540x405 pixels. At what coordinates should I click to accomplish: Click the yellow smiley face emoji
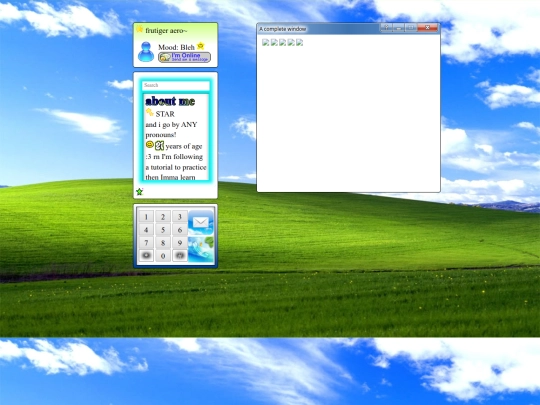(149, 145)
